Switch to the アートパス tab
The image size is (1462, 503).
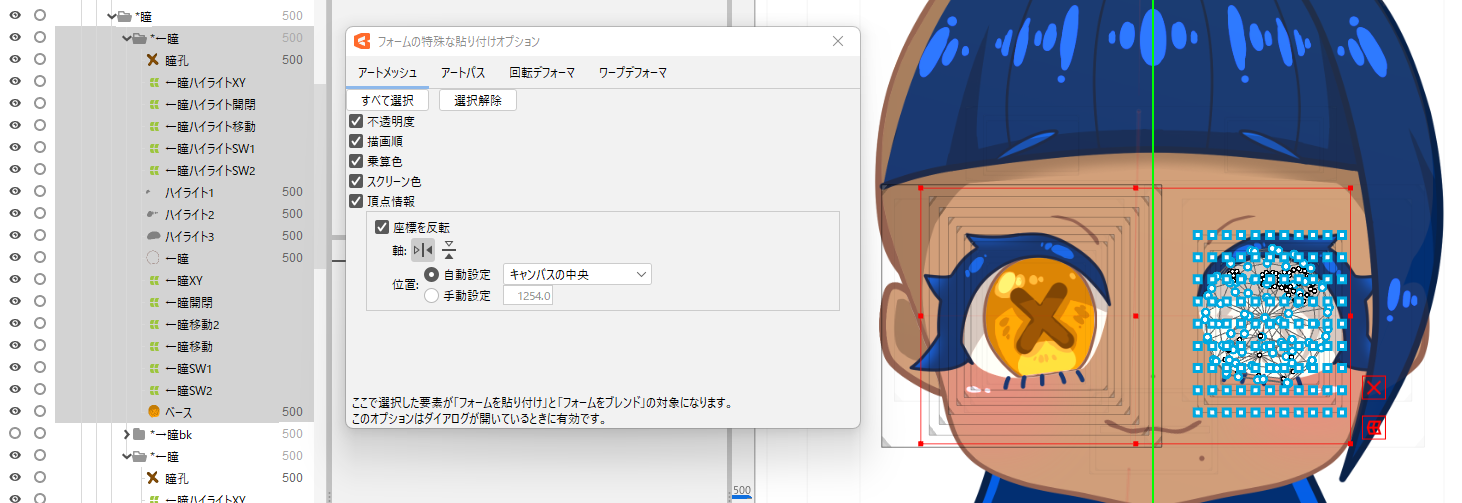tap(463, 73)
